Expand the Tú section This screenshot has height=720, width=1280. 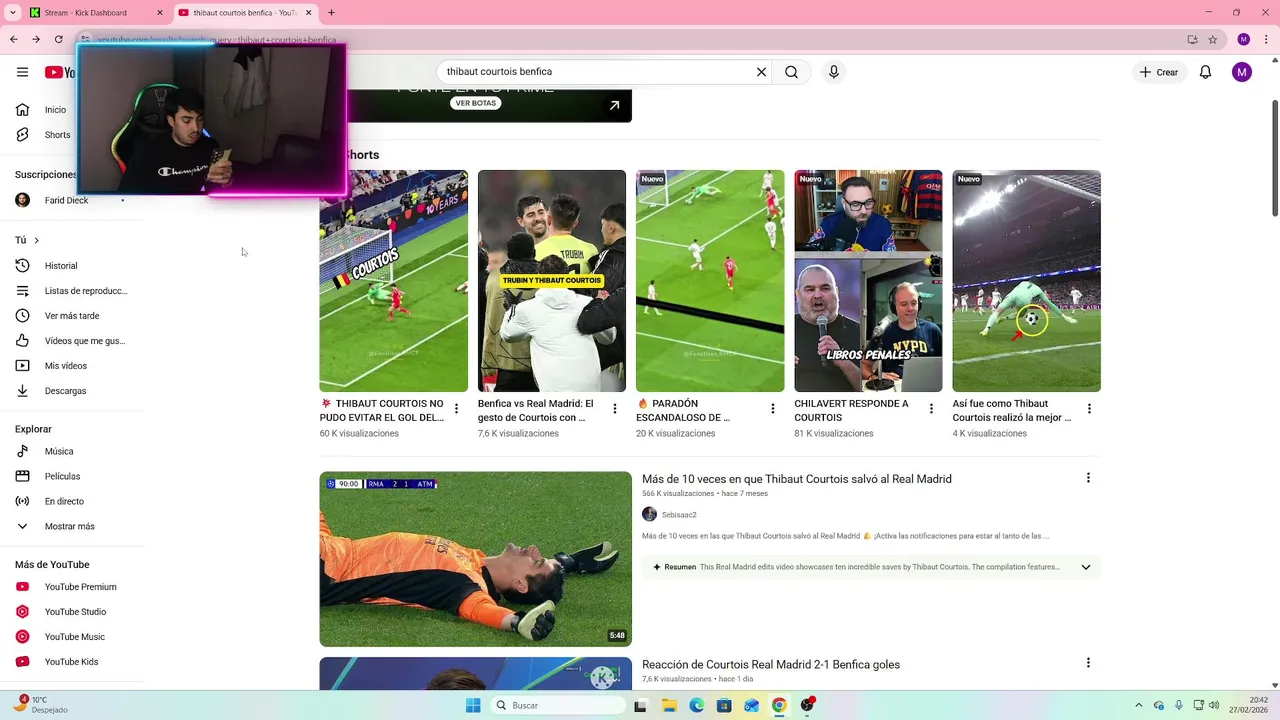pos(27,240)
